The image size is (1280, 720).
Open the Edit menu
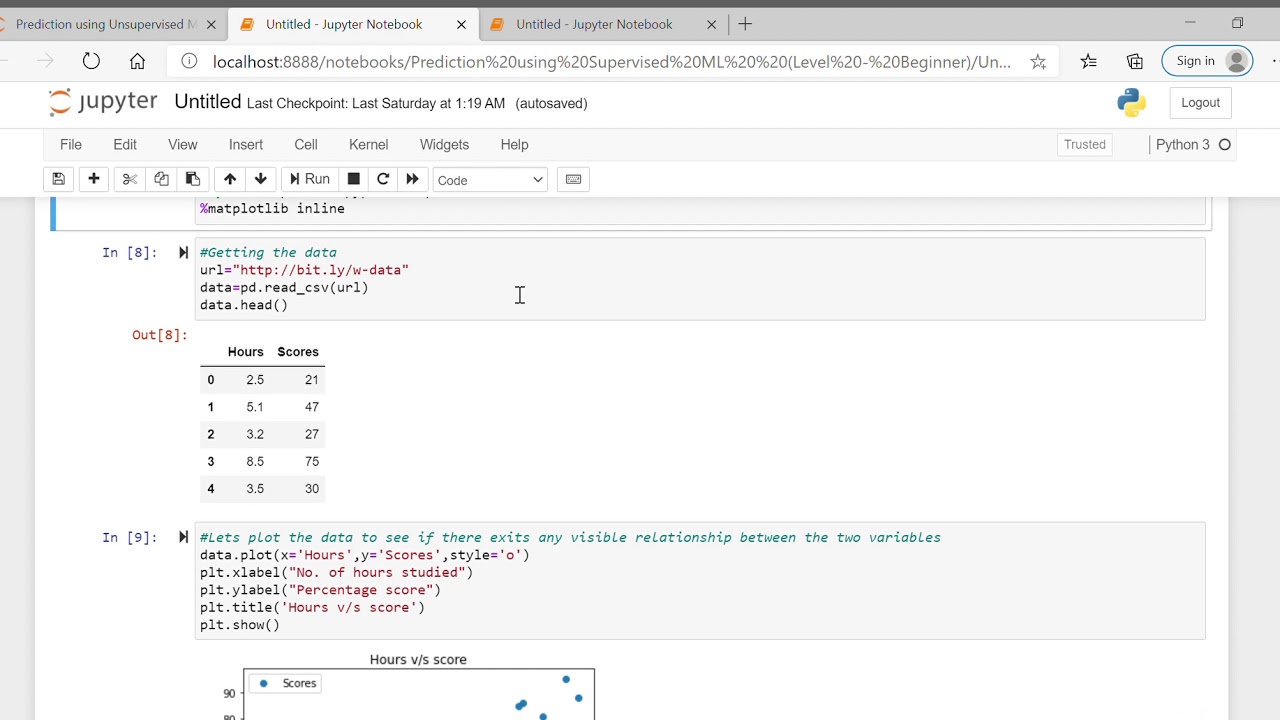point(125,144)
